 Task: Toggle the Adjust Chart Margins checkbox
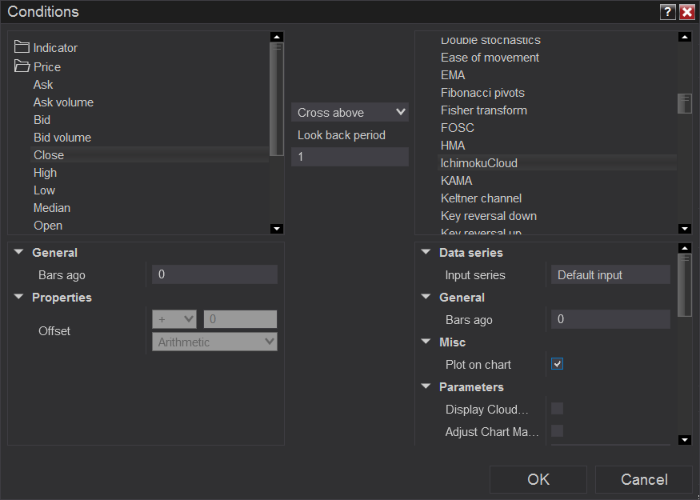557,431
